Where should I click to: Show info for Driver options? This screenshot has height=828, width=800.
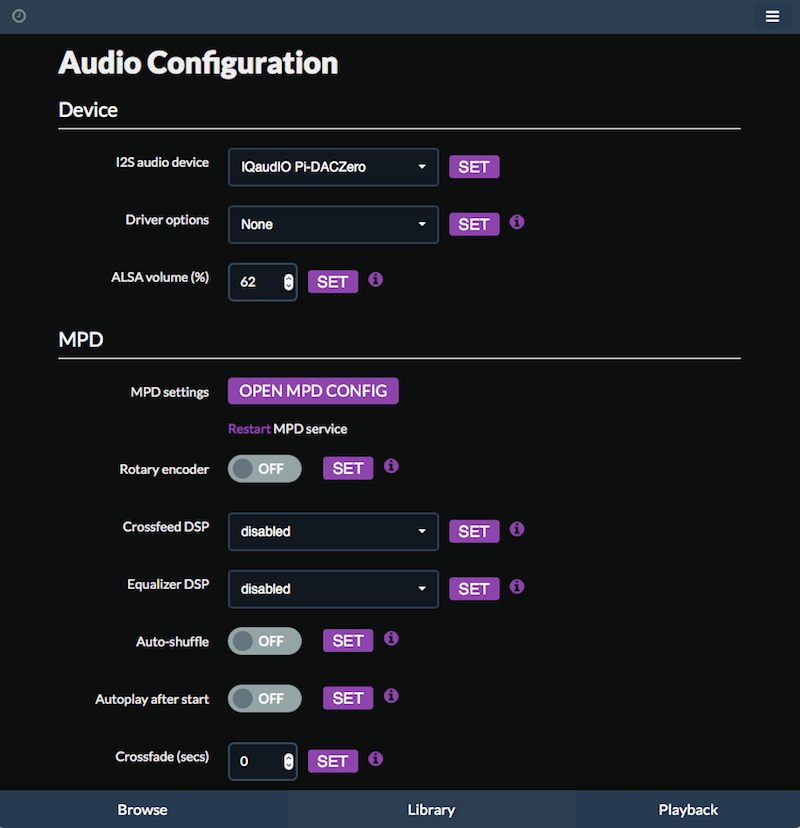[x=517, y=222]
